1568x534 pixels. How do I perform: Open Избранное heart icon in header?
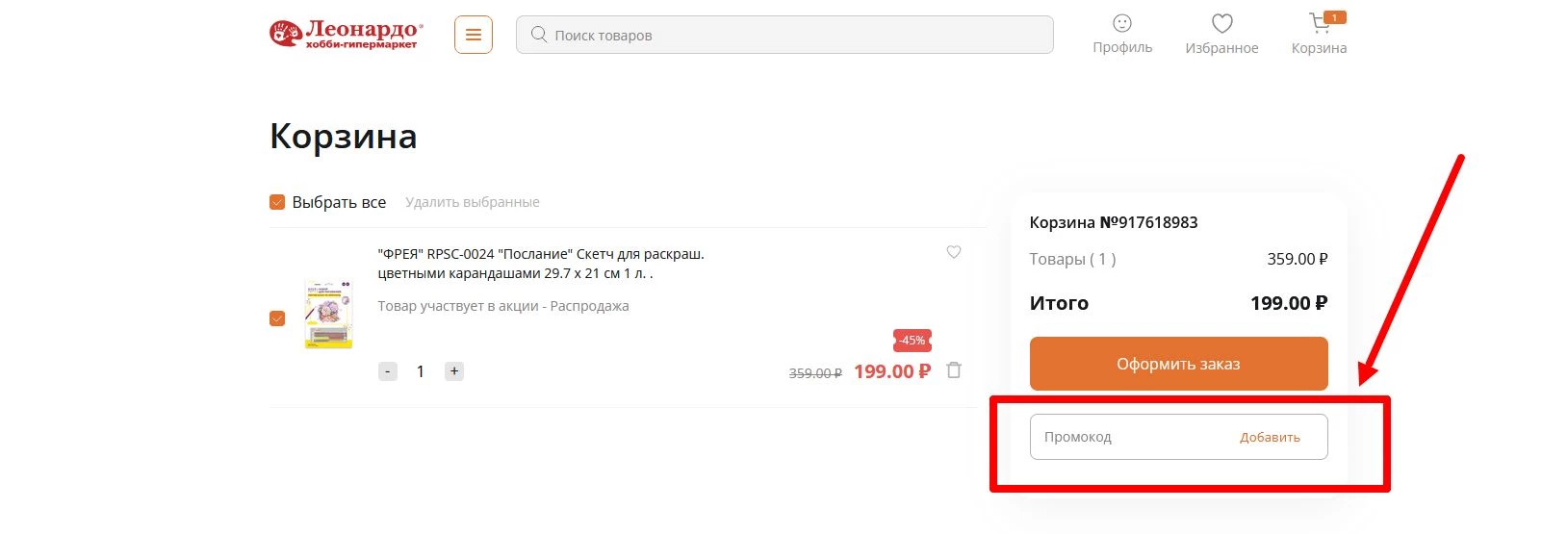tap(1221, 24)
